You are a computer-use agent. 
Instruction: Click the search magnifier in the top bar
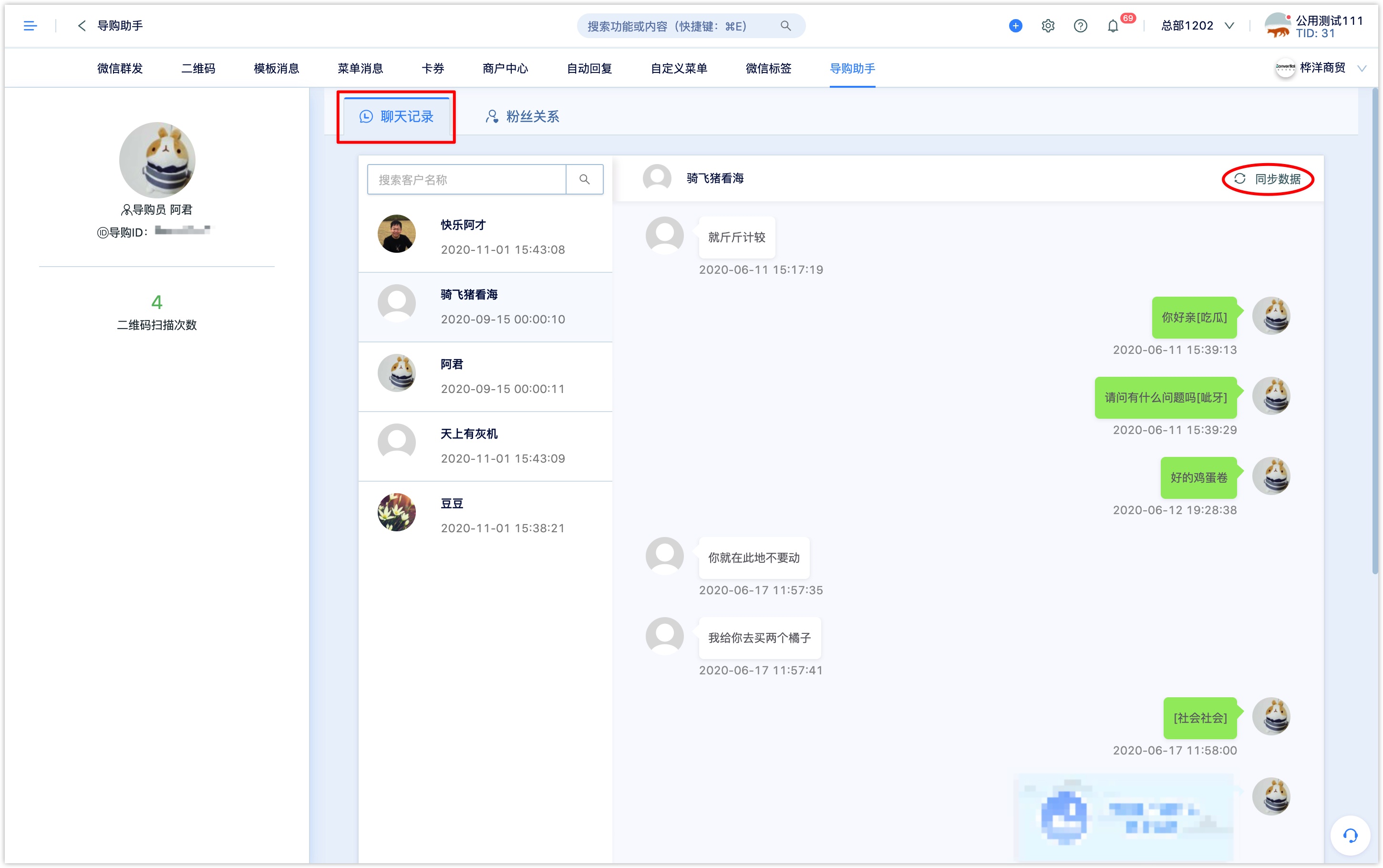[785, 26]
